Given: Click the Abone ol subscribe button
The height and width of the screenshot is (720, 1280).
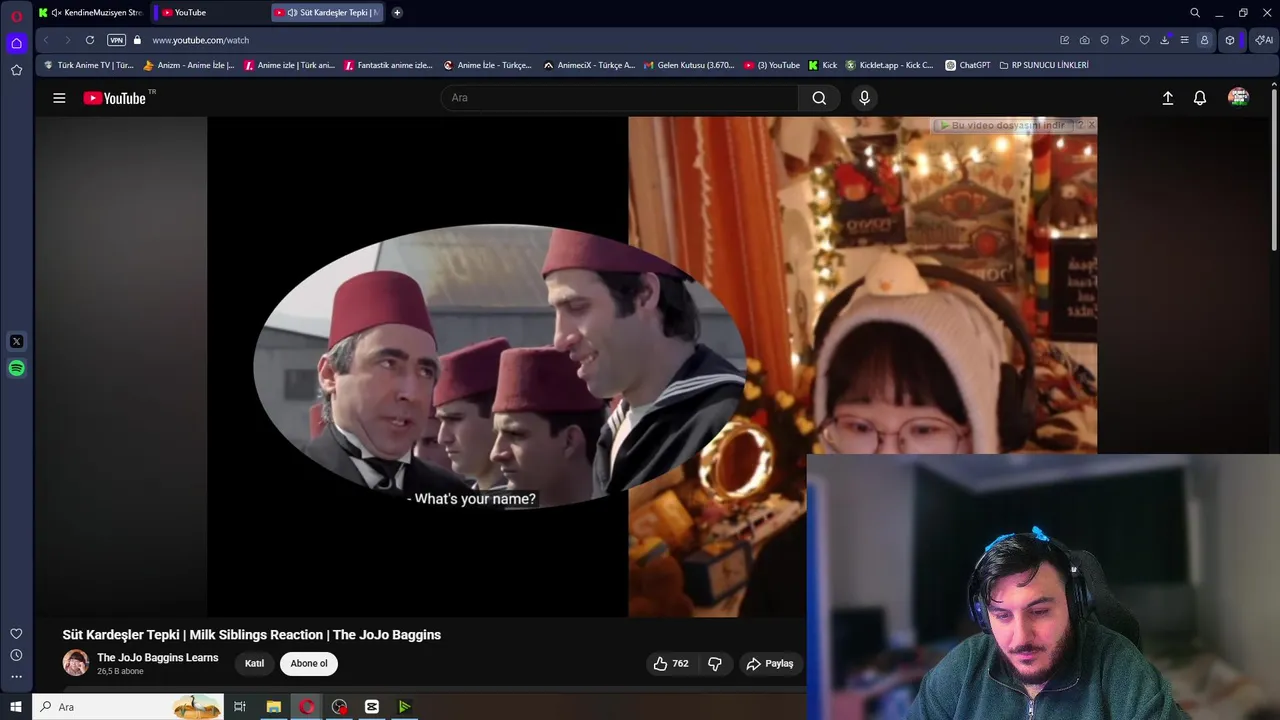Looking at the screenshot, I should 309,663.
